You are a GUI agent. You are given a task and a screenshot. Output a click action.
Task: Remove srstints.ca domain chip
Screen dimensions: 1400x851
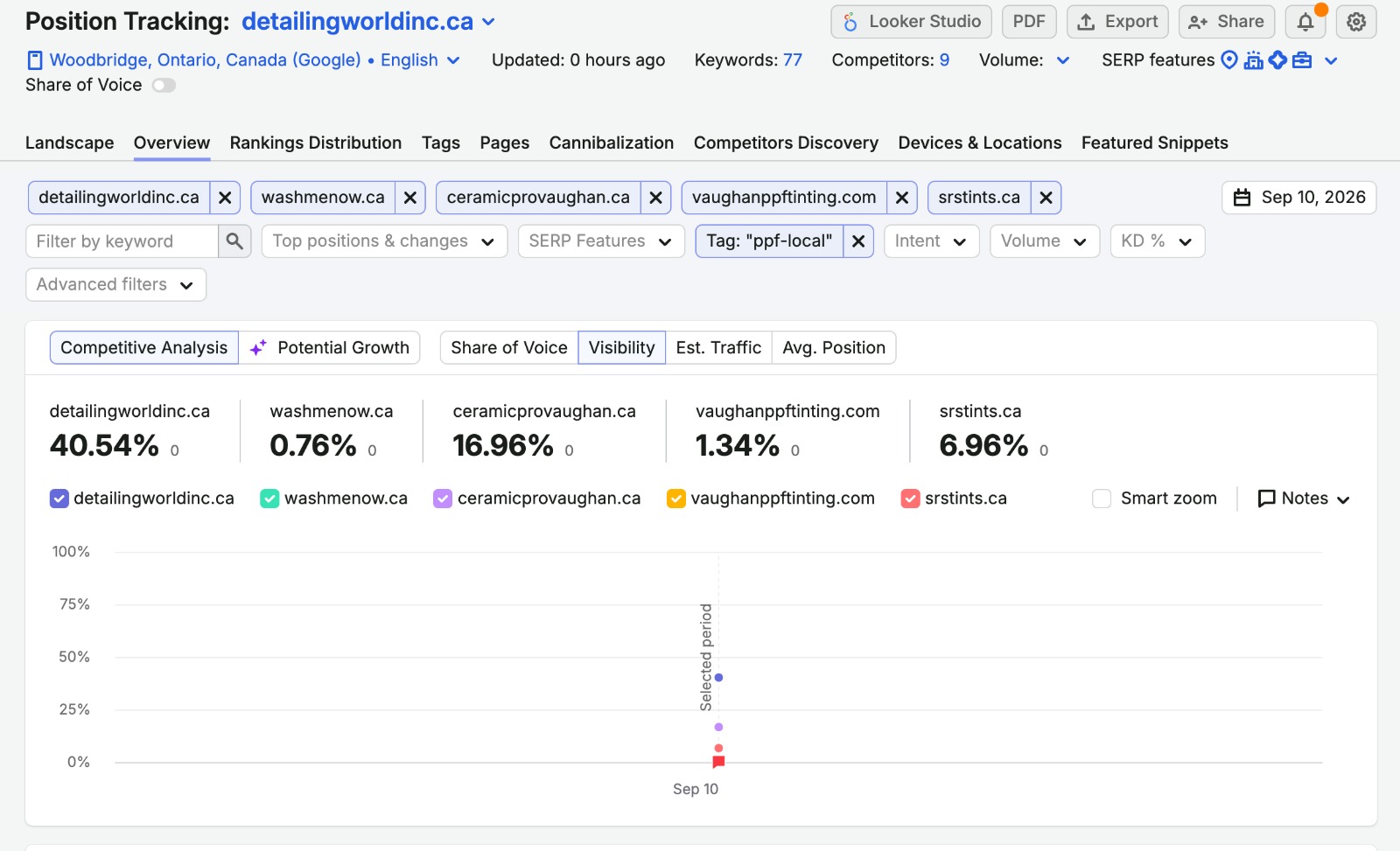point(1046,198)
